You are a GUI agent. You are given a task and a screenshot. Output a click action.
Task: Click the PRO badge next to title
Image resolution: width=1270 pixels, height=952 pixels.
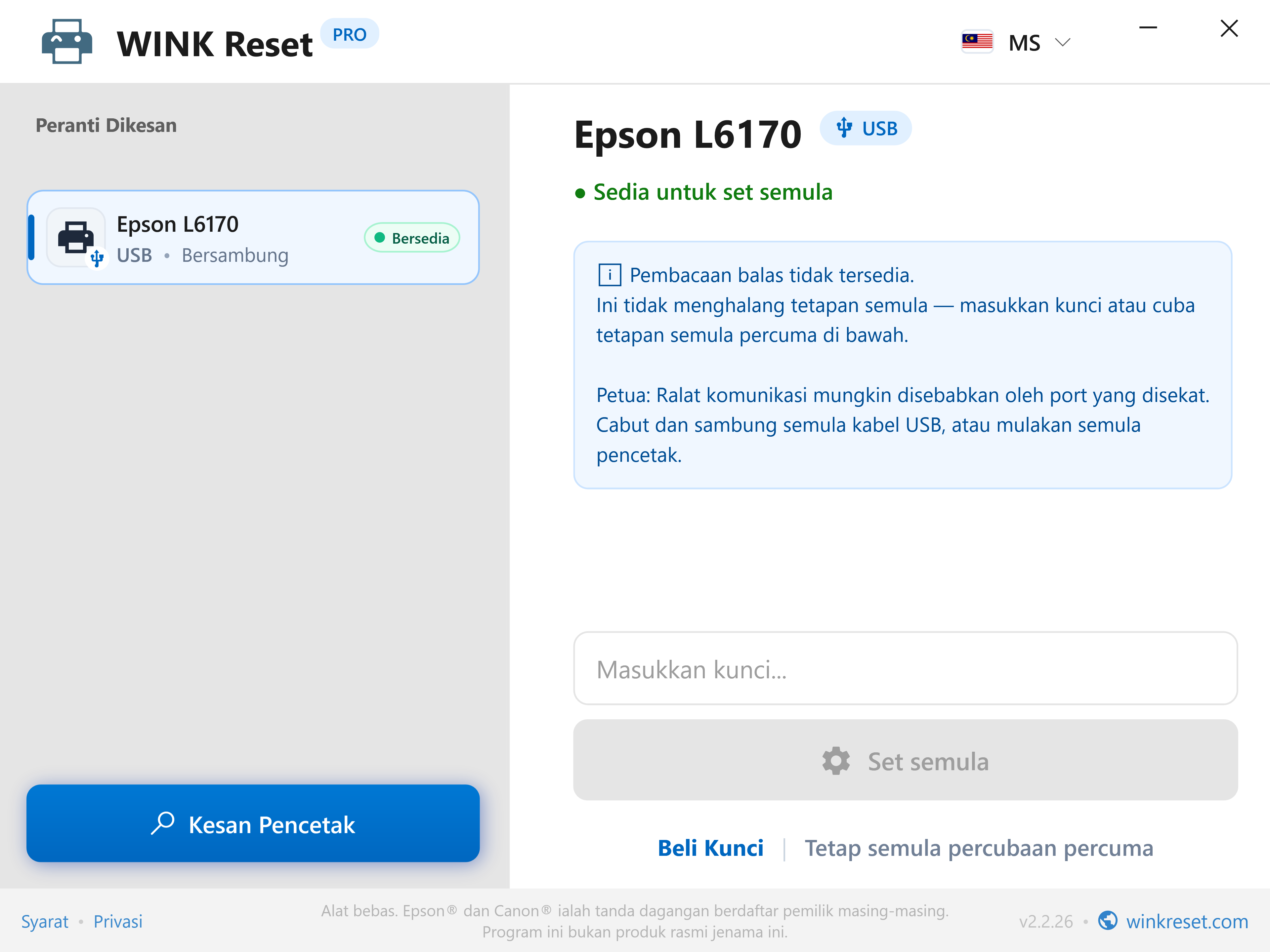click(350, 34)
